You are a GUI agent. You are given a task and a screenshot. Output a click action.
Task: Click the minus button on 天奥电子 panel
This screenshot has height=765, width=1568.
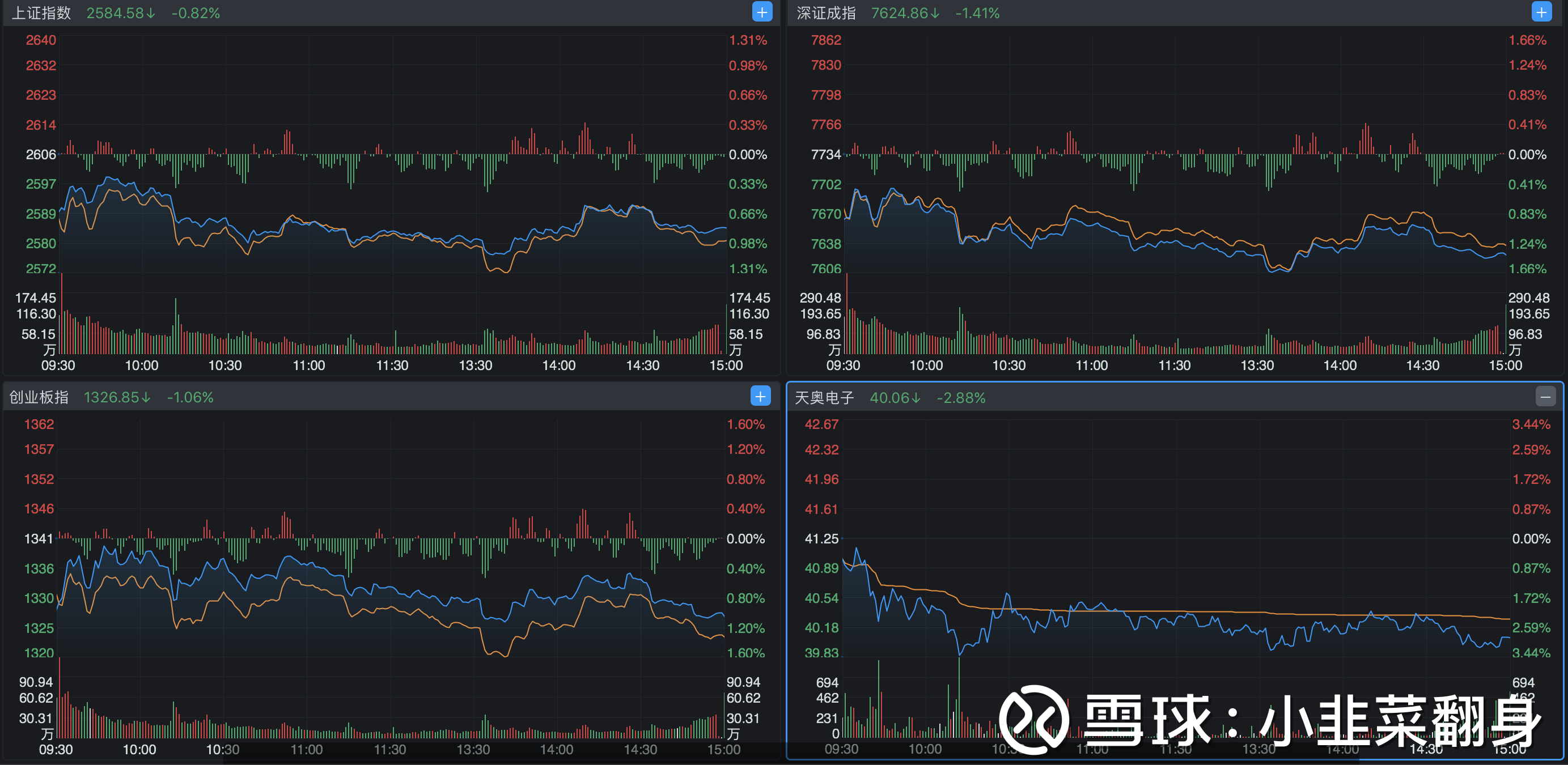click(1545, 397)
